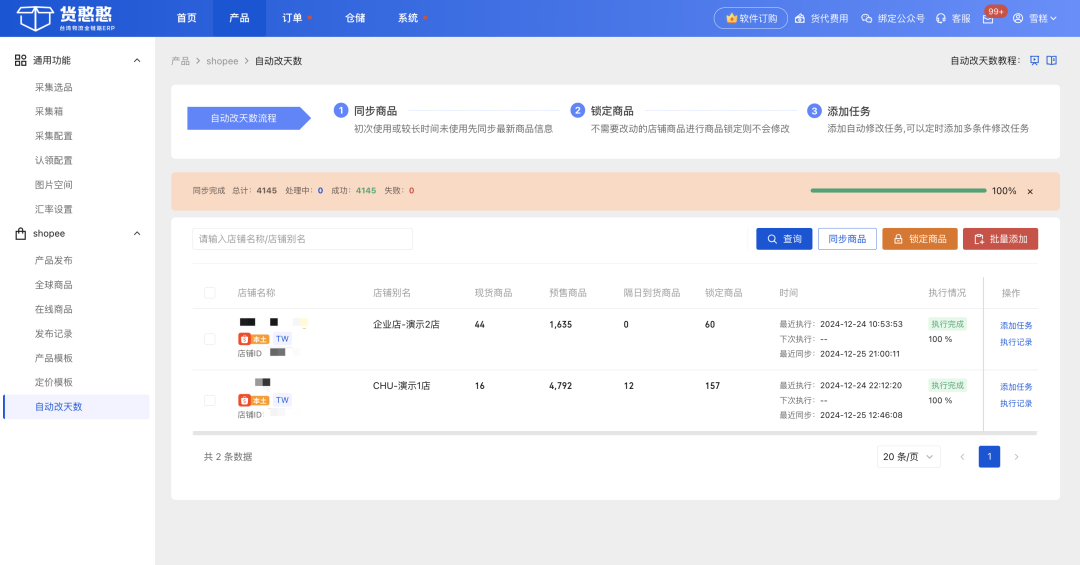Viewport: 1080px width, 565px height.
Task: Click the Shopee icon in 企业店-演示2店 row
Action: point(244,339)
